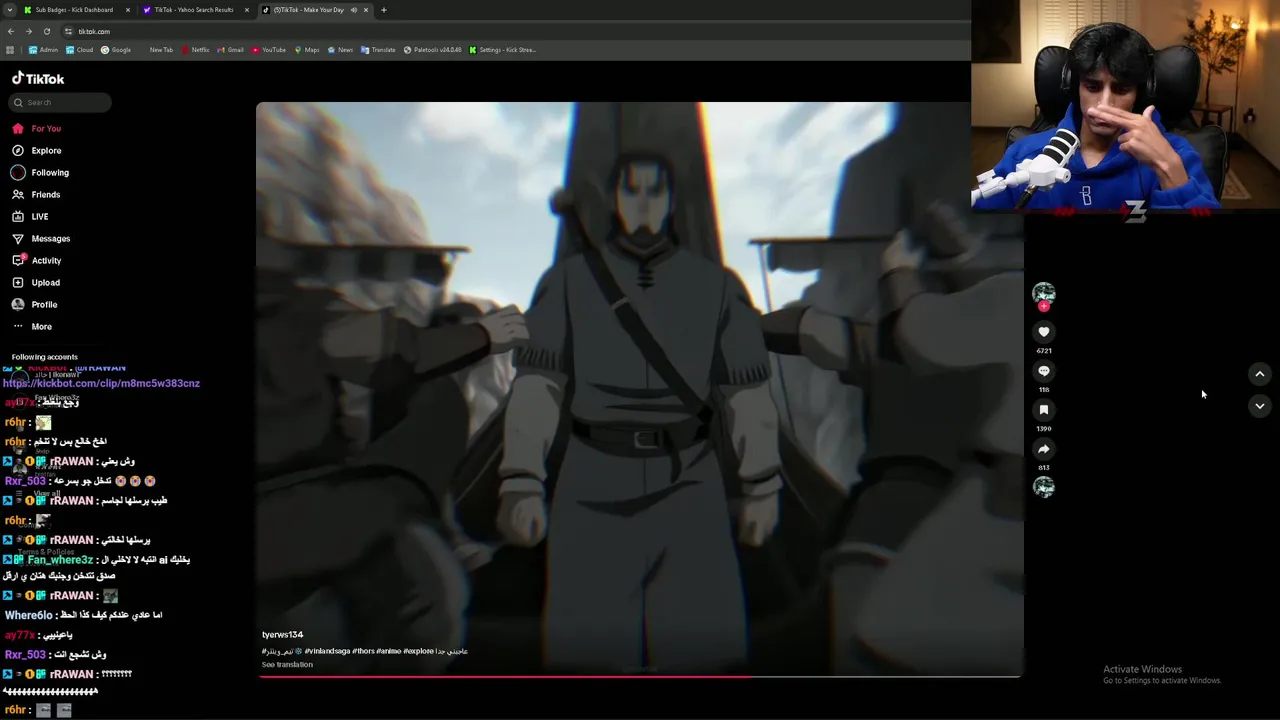Click See translation under the caption
Image resolution: width=1280 pixels, height=720 pixels.
click(287, 665)
